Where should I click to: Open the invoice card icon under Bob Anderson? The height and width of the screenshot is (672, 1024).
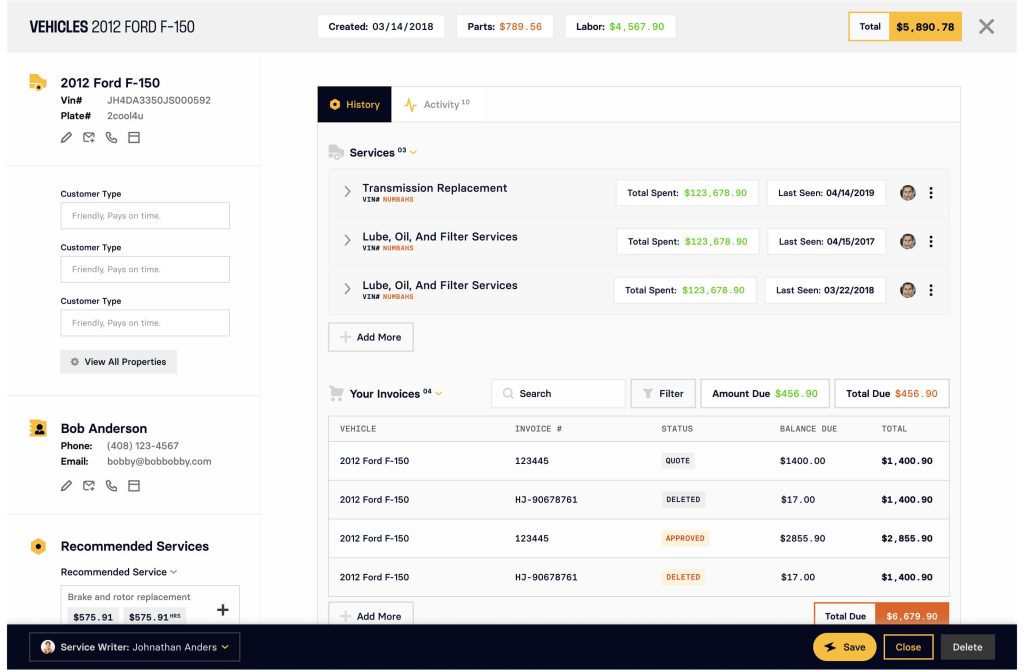(x=135, y=486)
